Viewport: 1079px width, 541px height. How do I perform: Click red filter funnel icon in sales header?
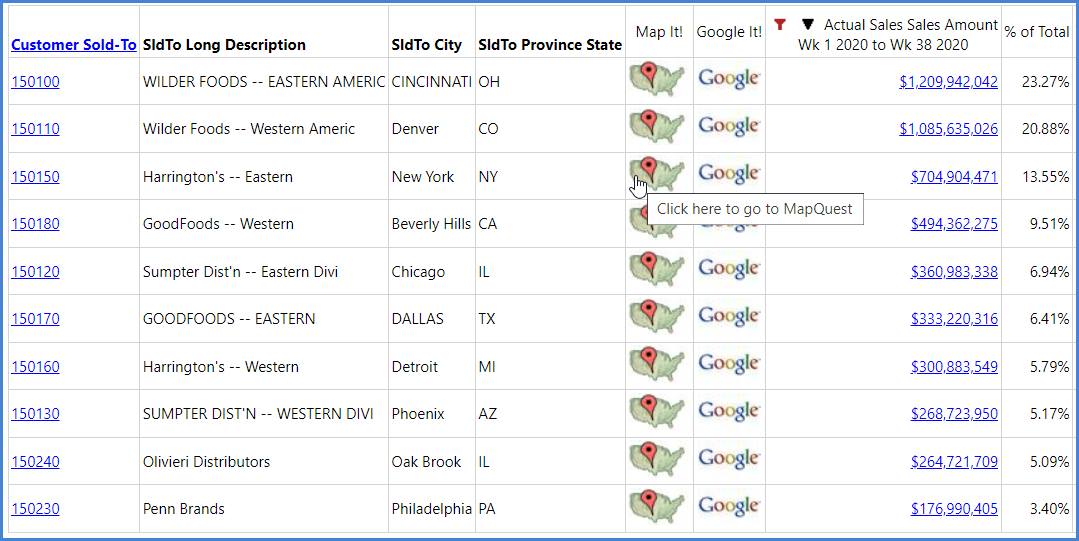click(780, 25)
